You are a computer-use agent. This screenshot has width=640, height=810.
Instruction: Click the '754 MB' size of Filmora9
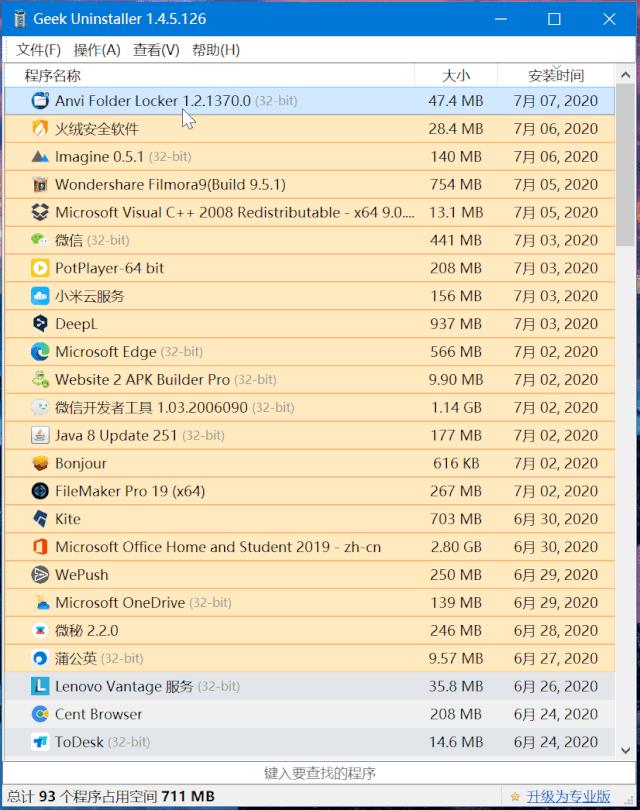(456, 184)
